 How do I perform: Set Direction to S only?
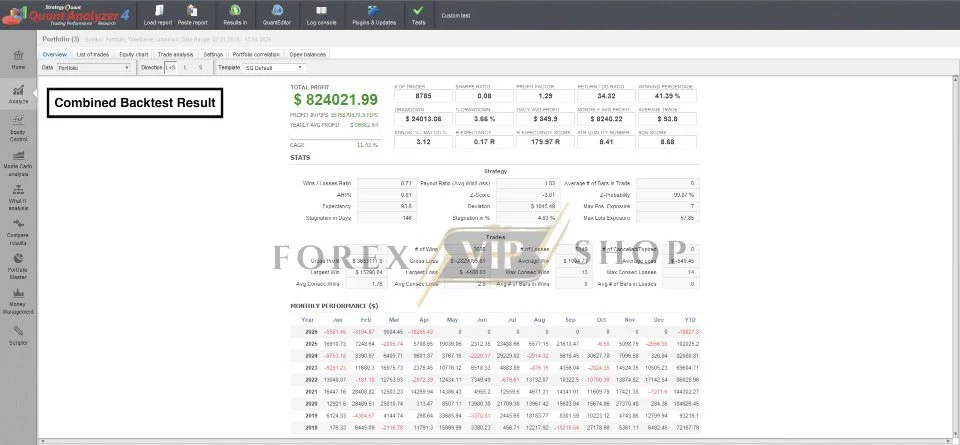[200, 67]
